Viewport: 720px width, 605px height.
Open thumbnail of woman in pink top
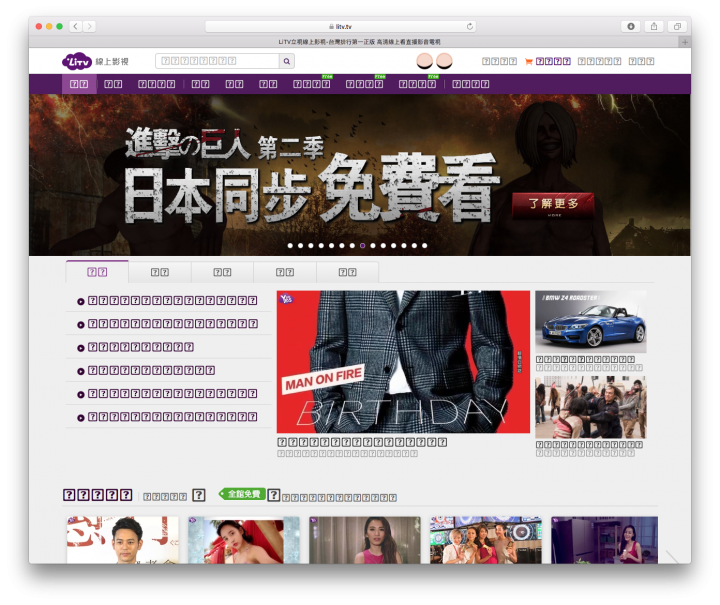tap(365, 540)
